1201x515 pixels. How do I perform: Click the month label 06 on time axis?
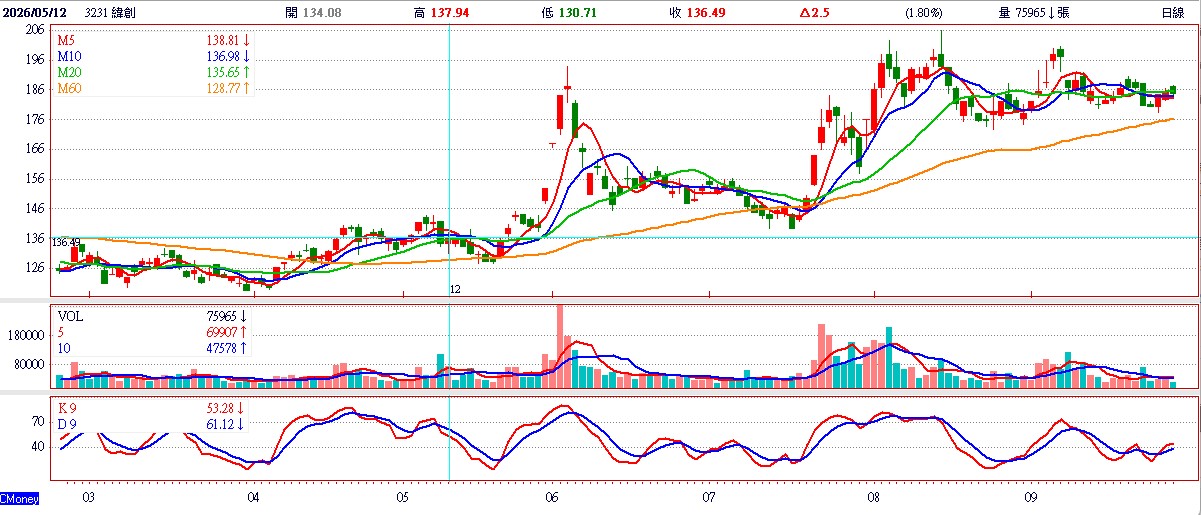tap(553, 497)
